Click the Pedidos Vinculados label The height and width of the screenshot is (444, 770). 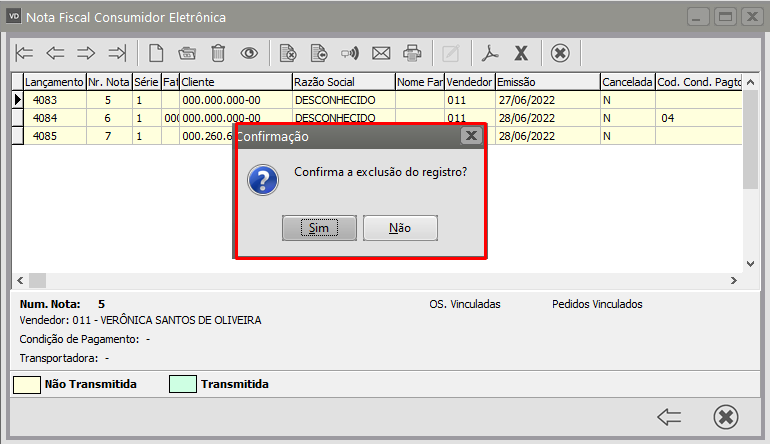click(597, 304)
